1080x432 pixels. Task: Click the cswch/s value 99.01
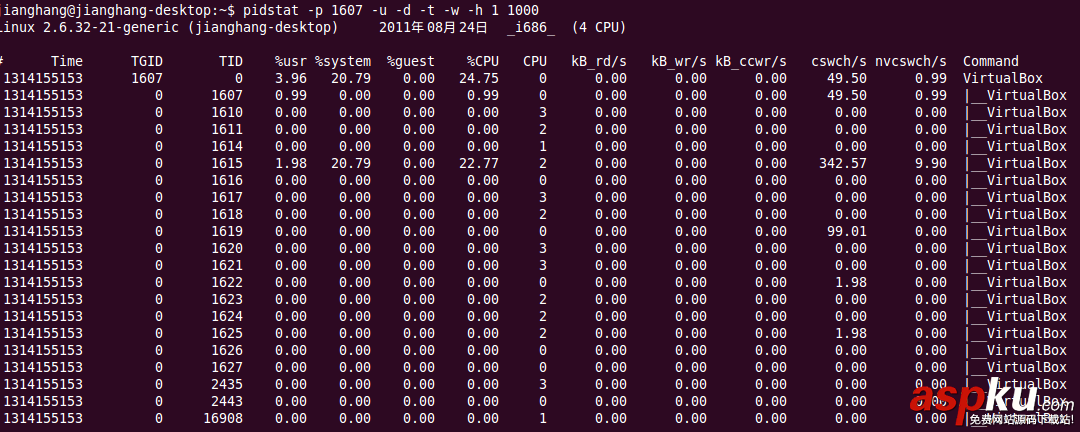847,231
